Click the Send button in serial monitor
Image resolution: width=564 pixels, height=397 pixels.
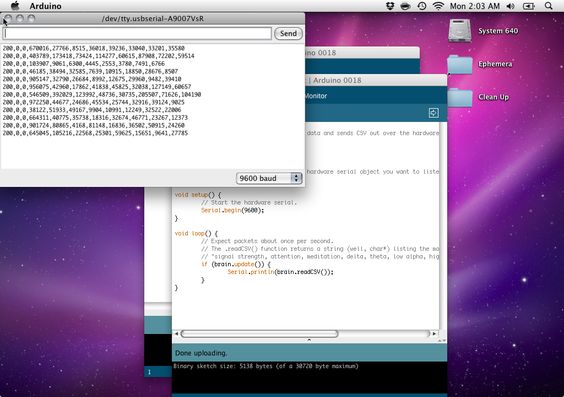(288, 33)
